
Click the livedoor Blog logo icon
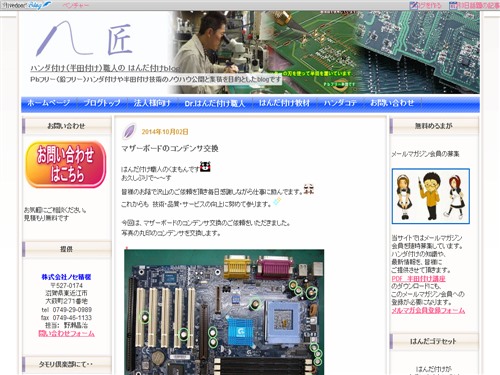pyautogui.click(x=26, y=5)
